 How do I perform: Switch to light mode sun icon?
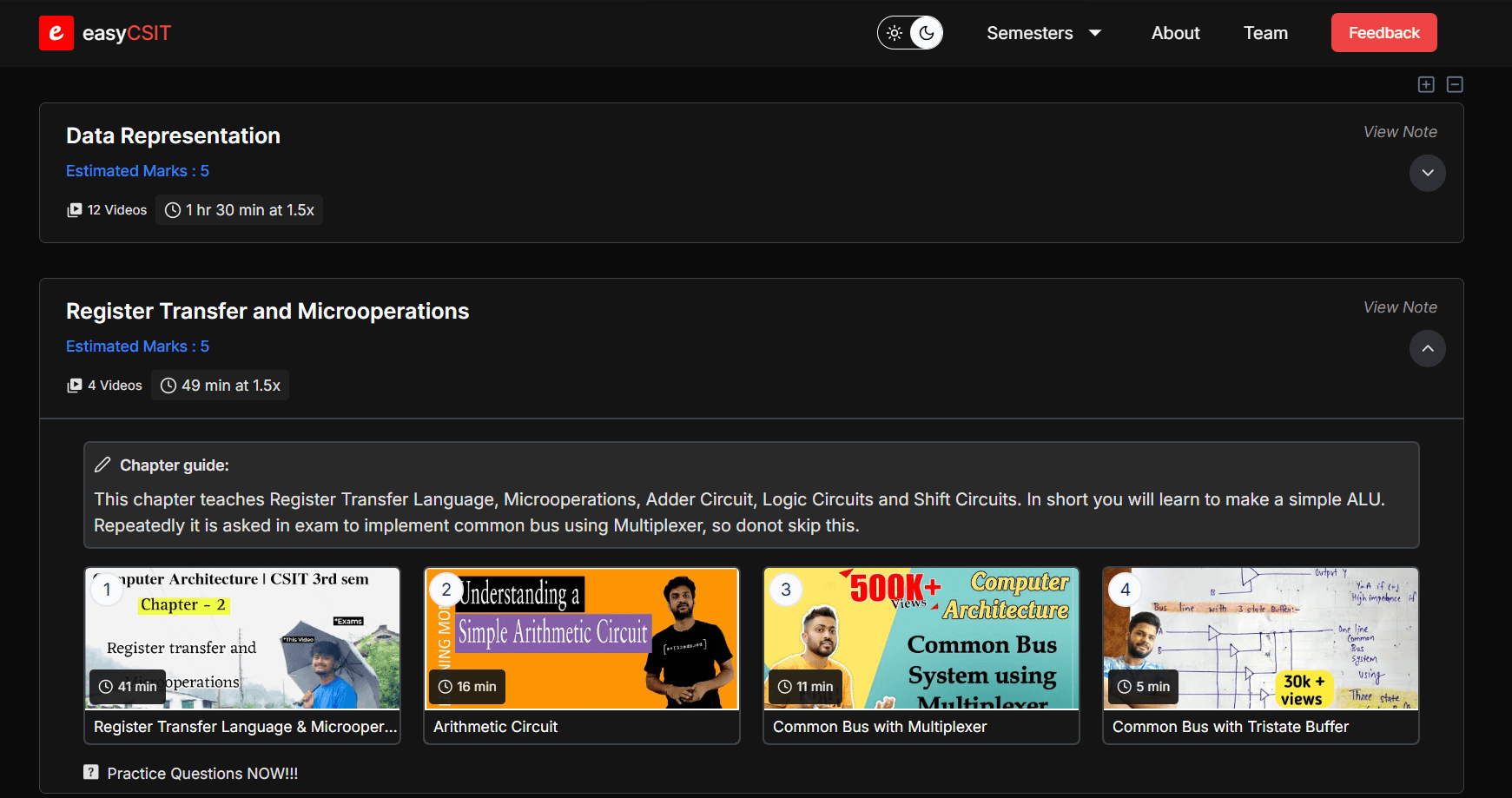coord(895,33)
